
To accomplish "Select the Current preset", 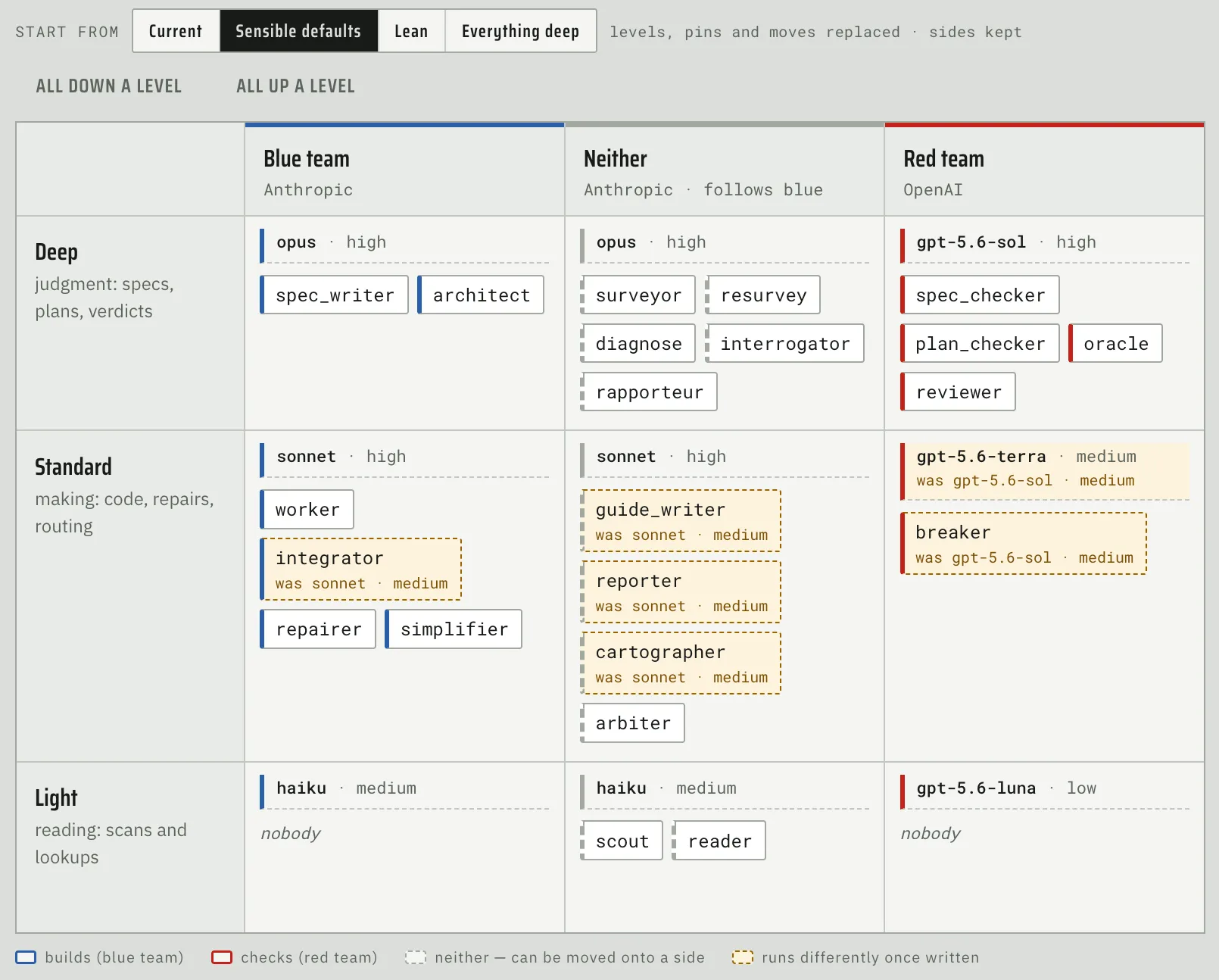I will [176, 31].
